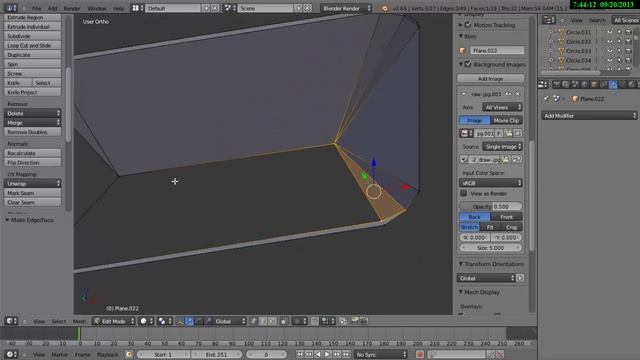The image size is (640, 360).
Task: Open the Unwrap dropdown menu
Action: coord(33,183)
